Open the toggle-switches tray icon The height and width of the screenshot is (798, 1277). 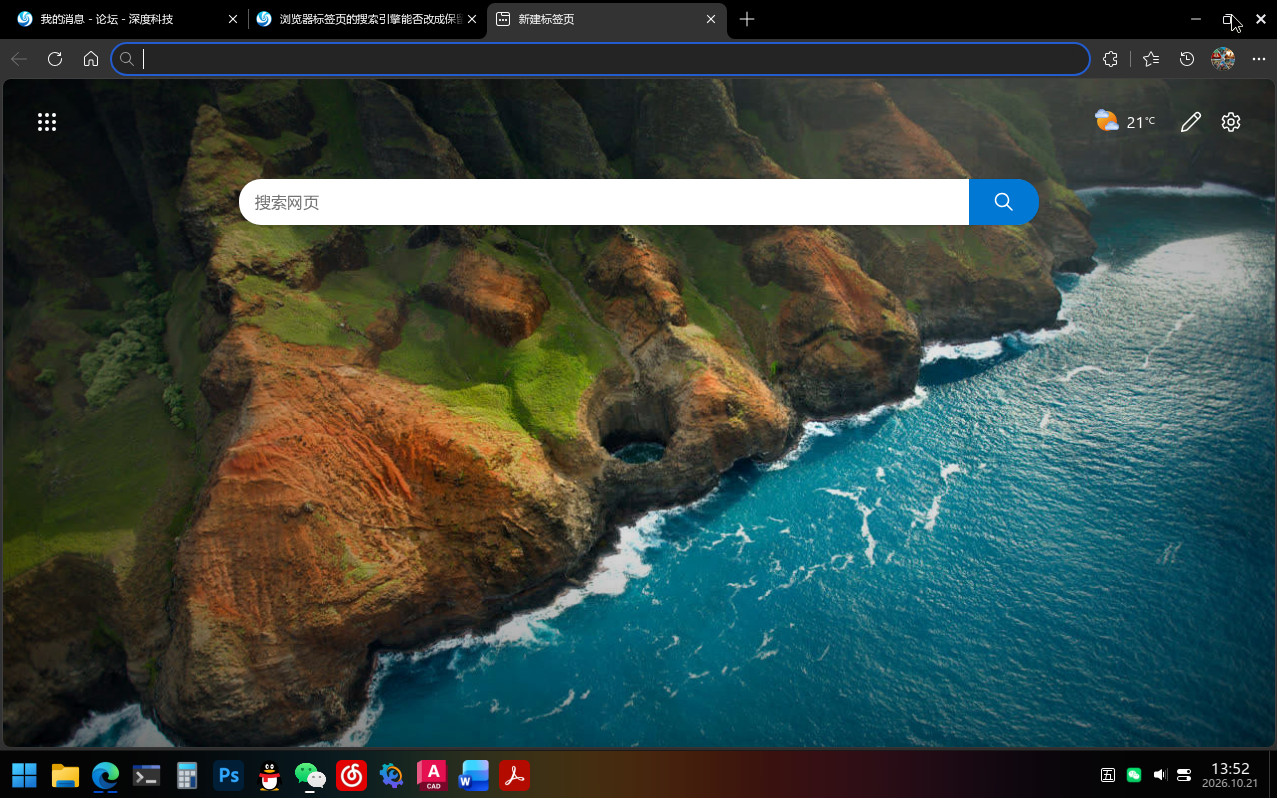click(x=1184, y=775)
